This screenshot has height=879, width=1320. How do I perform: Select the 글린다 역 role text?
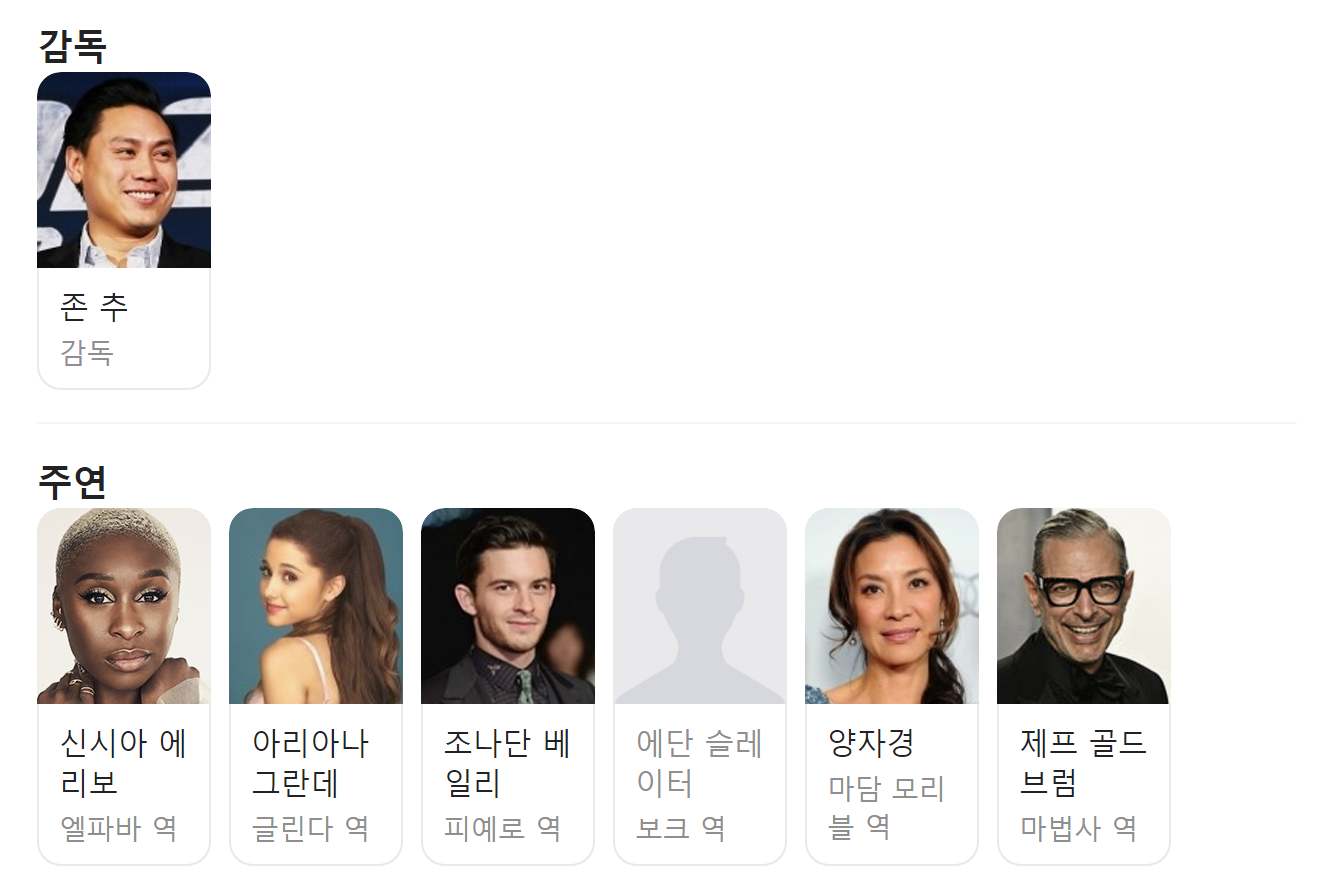(x=311, y=828)
